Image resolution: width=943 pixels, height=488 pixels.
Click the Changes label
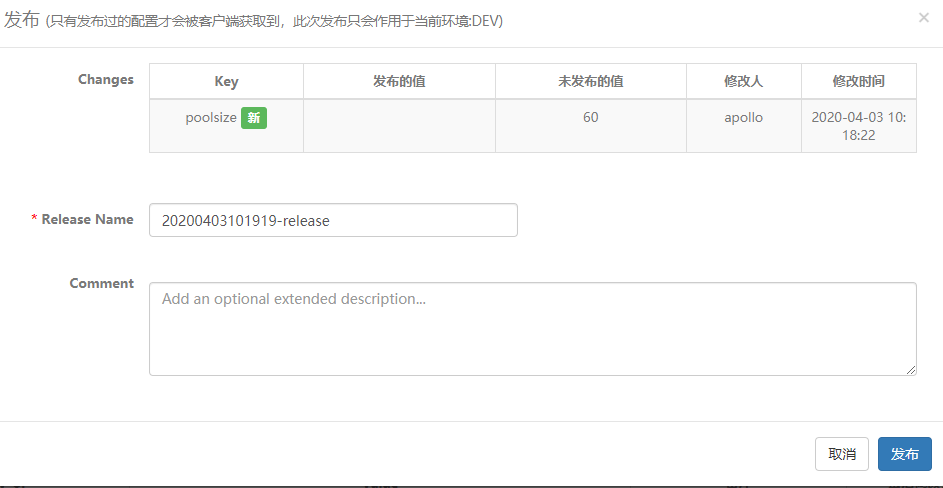point(106,79)
